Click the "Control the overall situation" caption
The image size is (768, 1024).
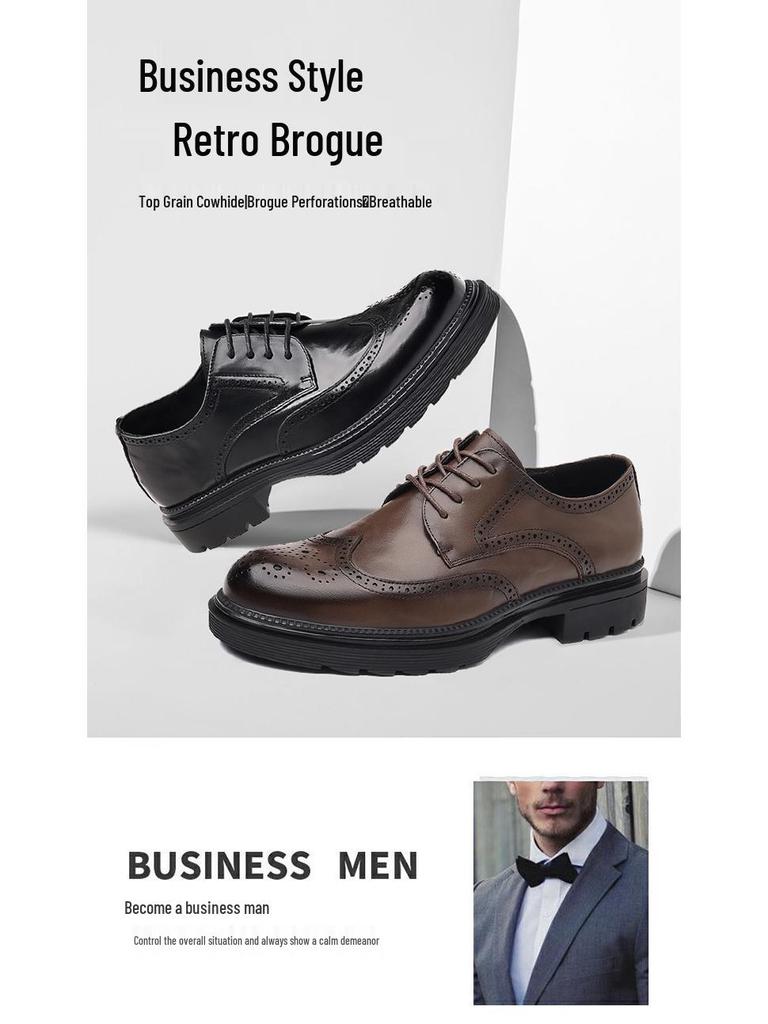pos(256,941)
